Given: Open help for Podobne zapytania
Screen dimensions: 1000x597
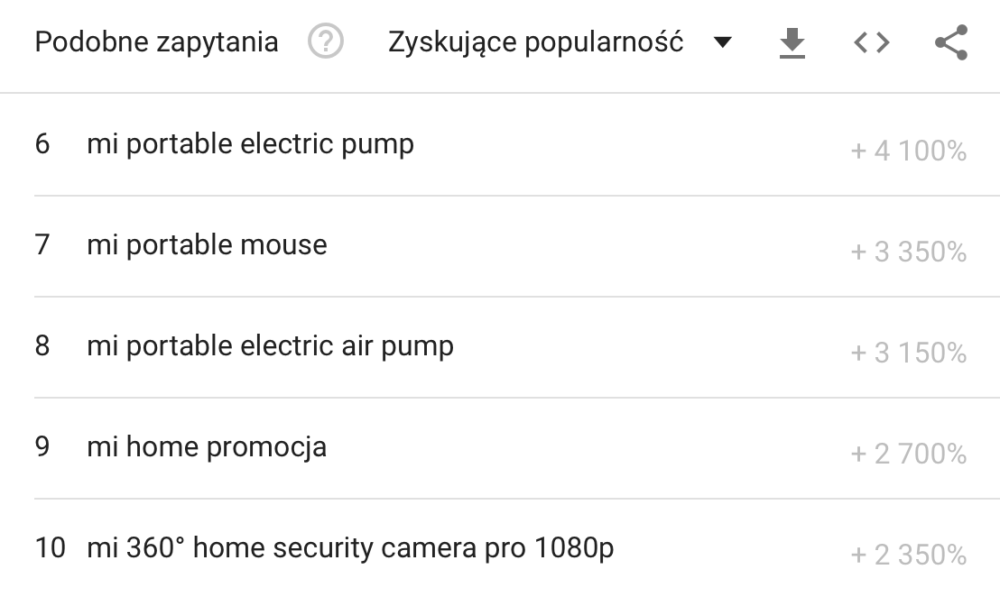Looking at the screenshot, I should pyautogui.click(x=325, y=41).
